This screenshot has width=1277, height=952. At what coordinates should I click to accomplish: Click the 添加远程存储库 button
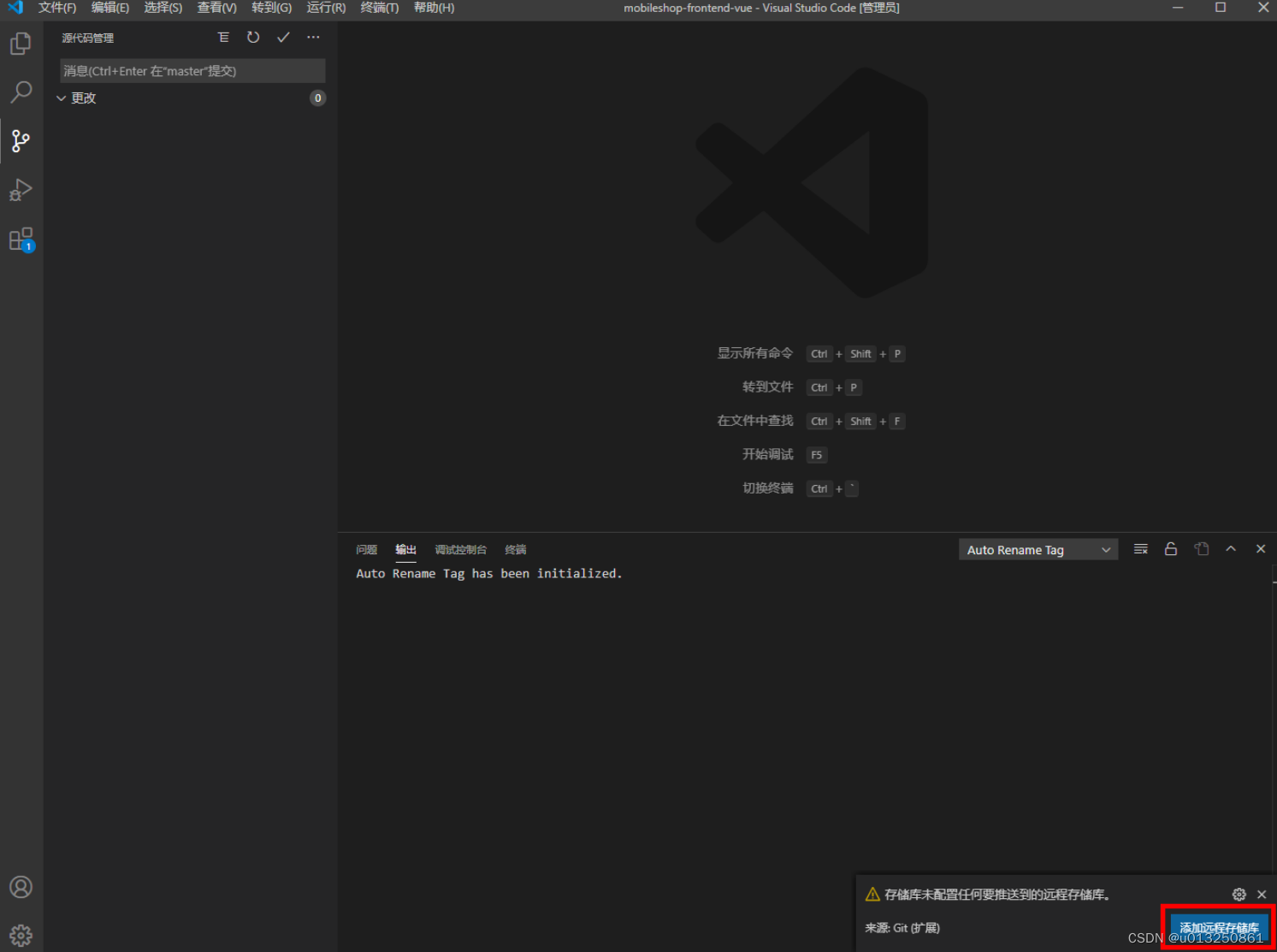tap(1220, 928)
